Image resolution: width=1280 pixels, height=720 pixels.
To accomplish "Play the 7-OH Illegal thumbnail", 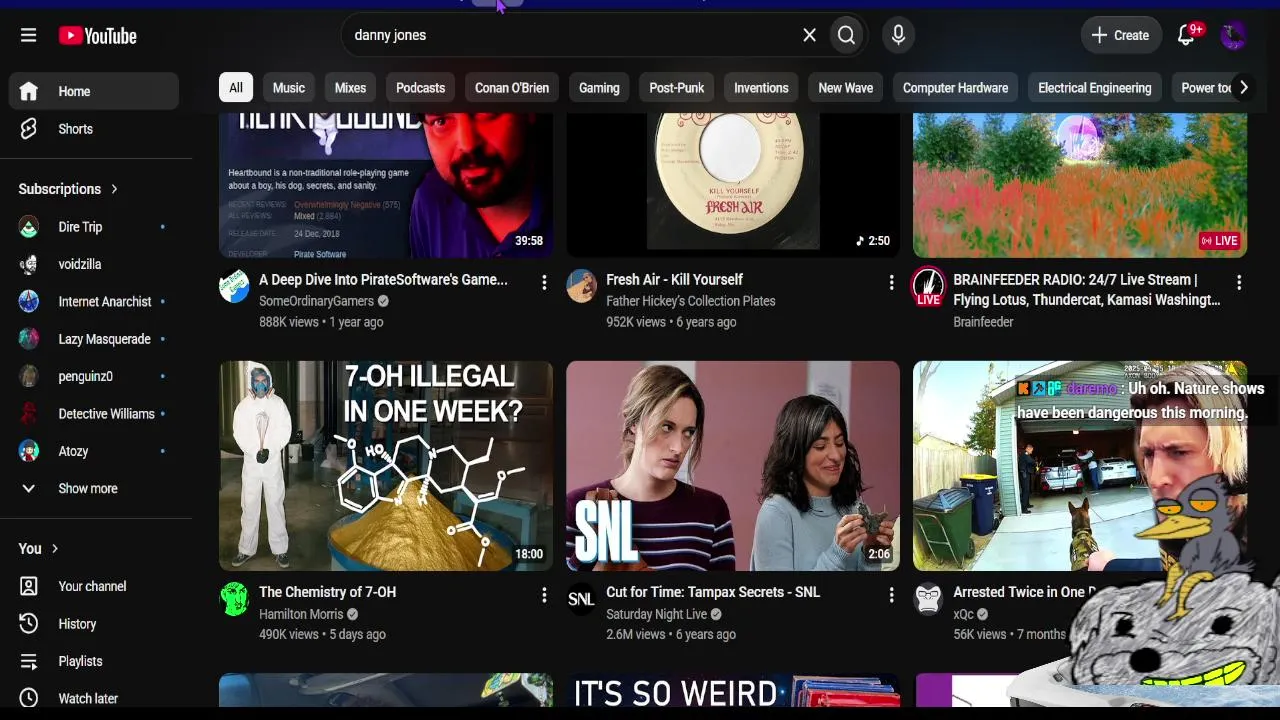I will [x=386, y=466].
